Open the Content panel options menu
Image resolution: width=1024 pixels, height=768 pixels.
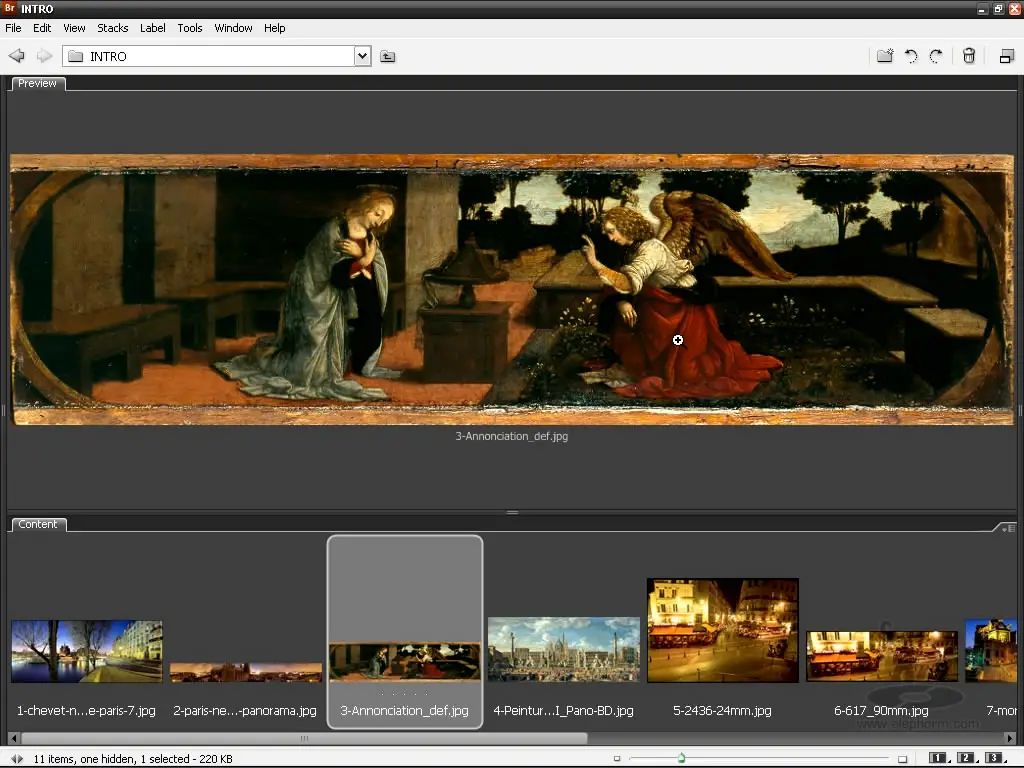pyautogui.click(x=1008, y=528)
